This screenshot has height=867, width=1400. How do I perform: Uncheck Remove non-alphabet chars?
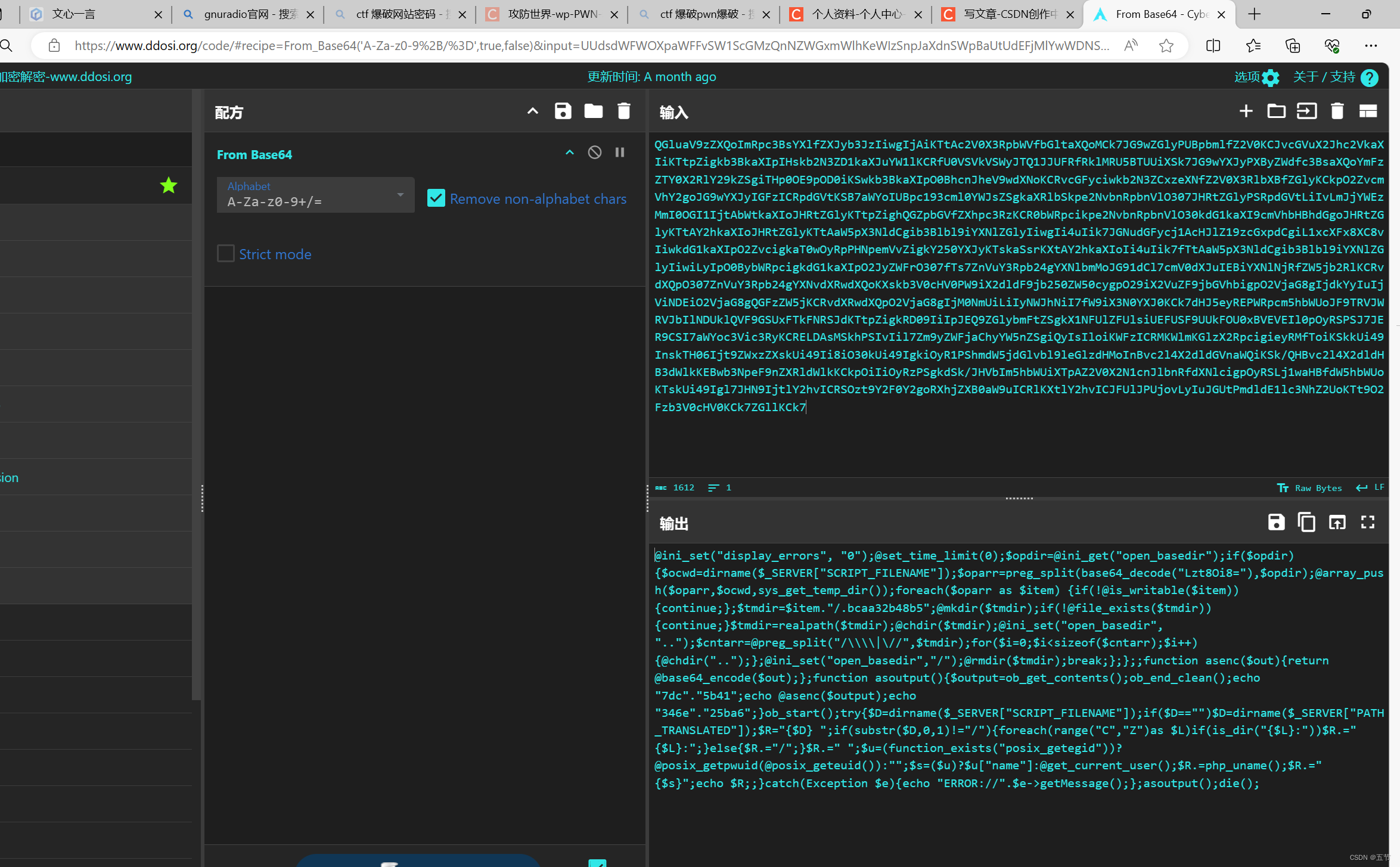(436, 198)
